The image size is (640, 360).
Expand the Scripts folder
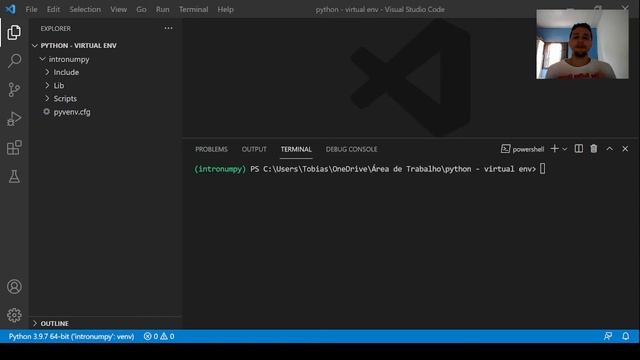47,98
